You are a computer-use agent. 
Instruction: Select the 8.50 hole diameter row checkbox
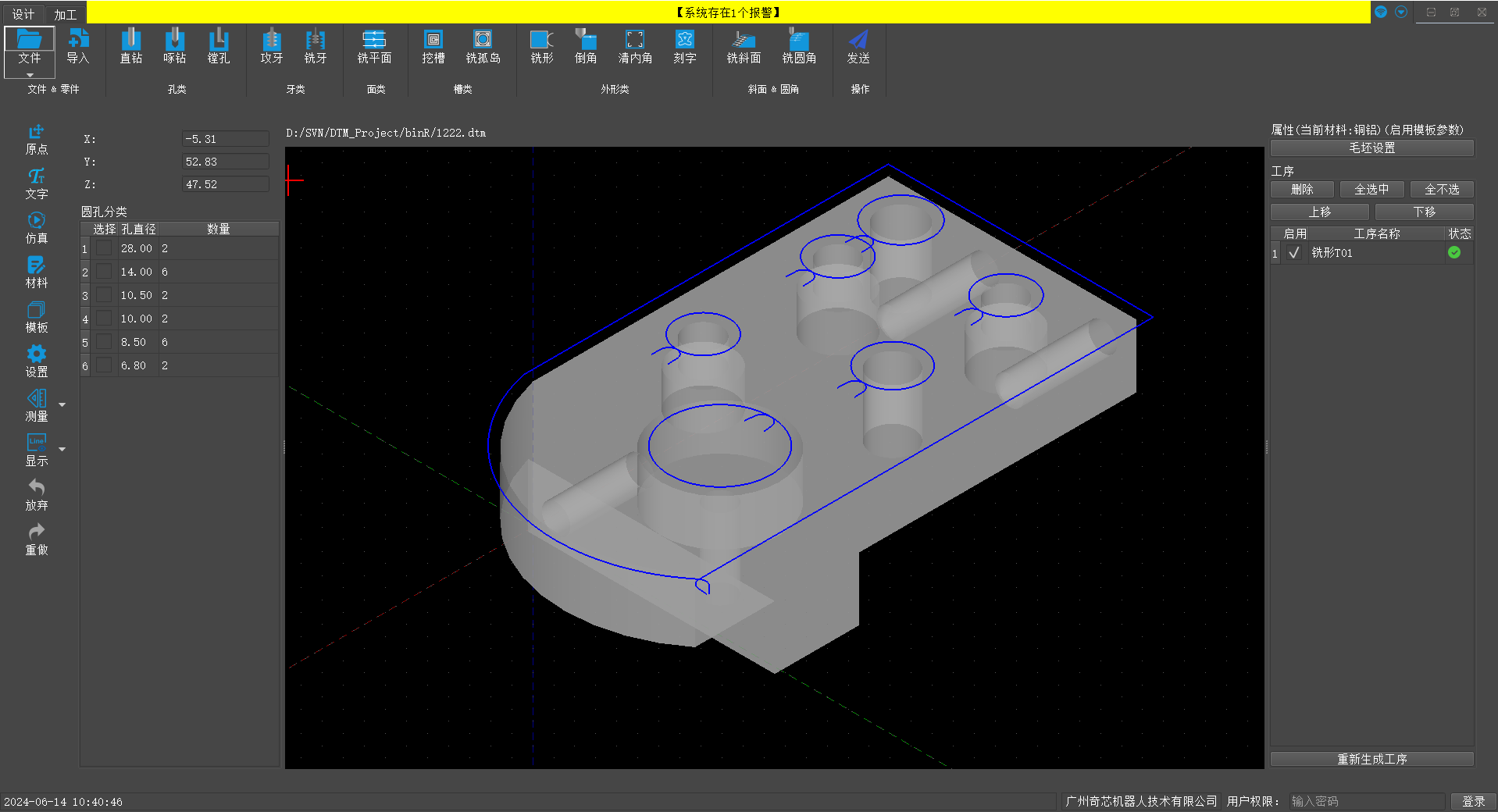[x=104, y=342]
